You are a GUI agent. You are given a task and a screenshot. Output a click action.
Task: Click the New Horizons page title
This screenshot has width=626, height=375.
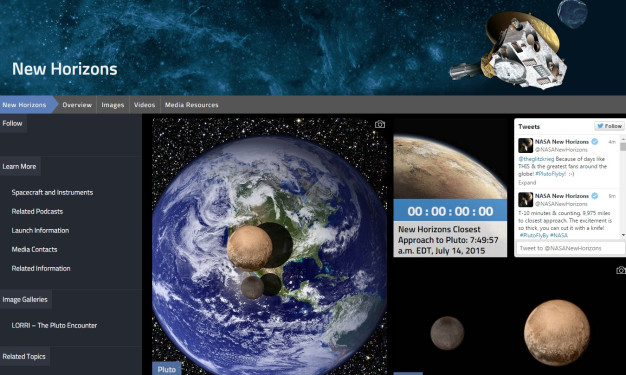(65, 69)
